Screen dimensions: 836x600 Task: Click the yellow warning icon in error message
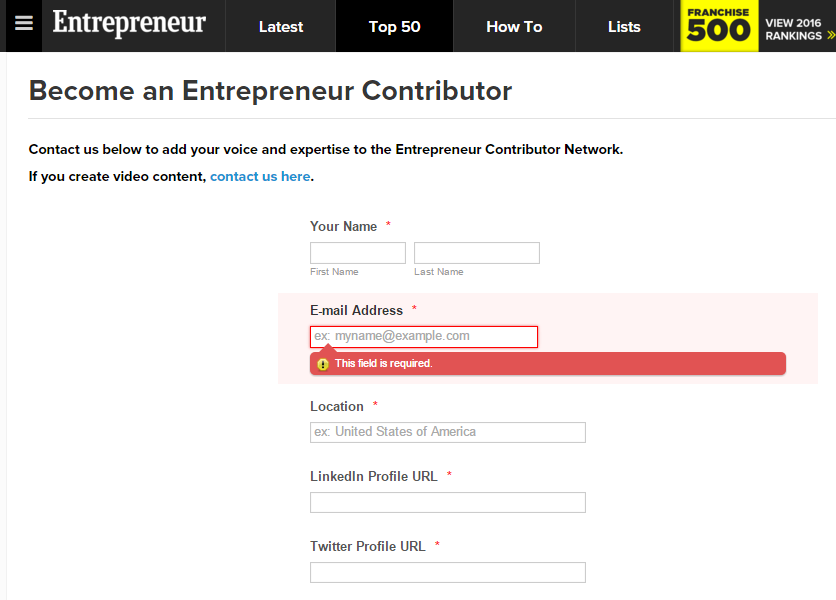323,364
